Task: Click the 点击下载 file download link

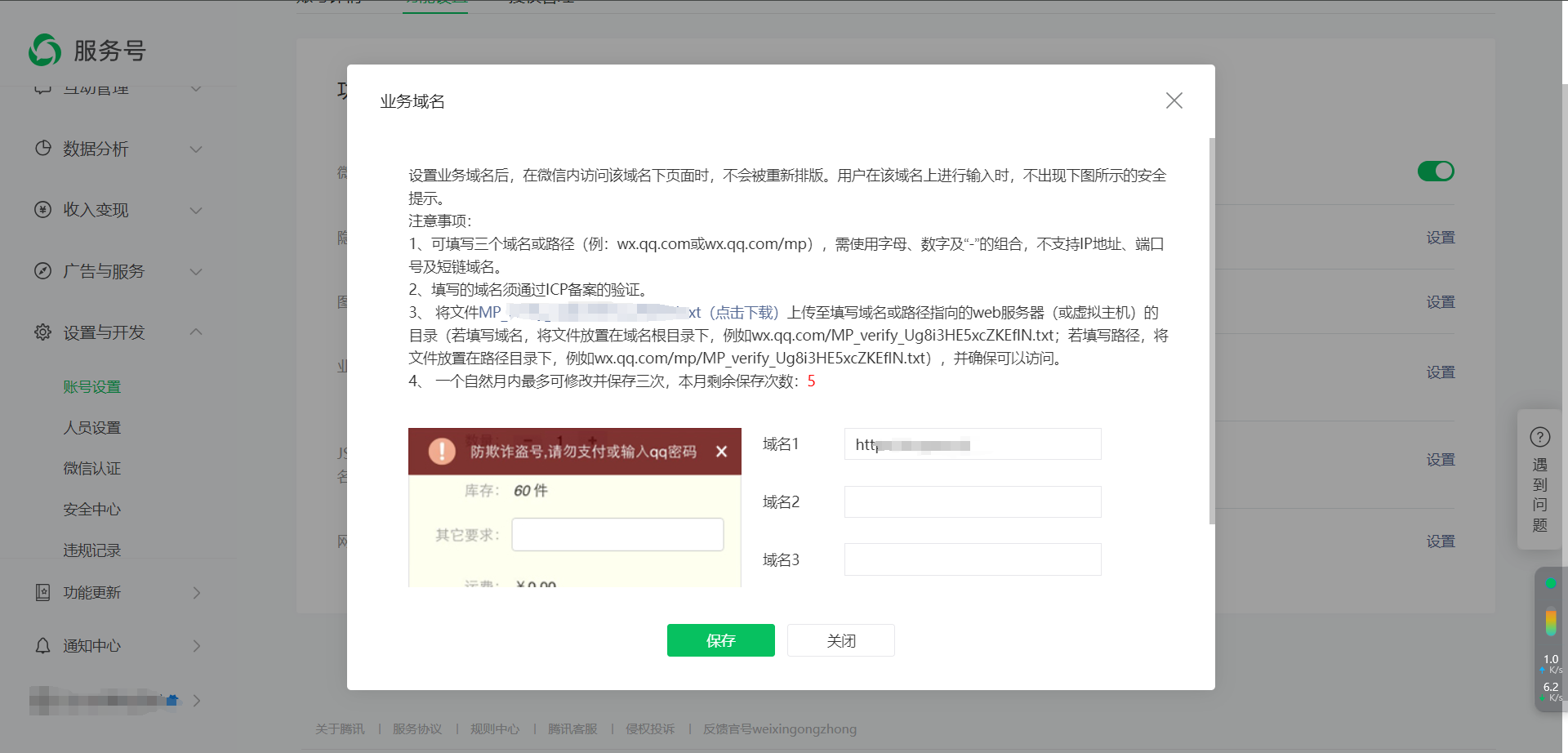Action: pyautogui.click(x=743, y=313)
